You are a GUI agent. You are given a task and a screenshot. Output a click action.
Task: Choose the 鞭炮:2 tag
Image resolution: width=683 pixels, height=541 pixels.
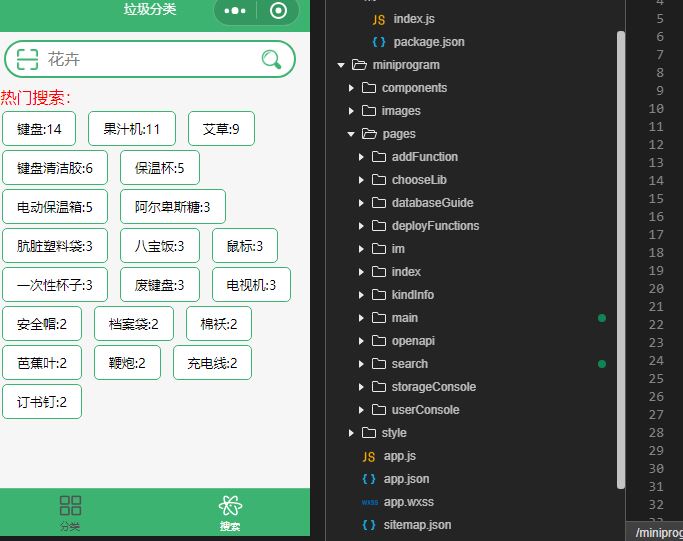[x=127, y=363]
